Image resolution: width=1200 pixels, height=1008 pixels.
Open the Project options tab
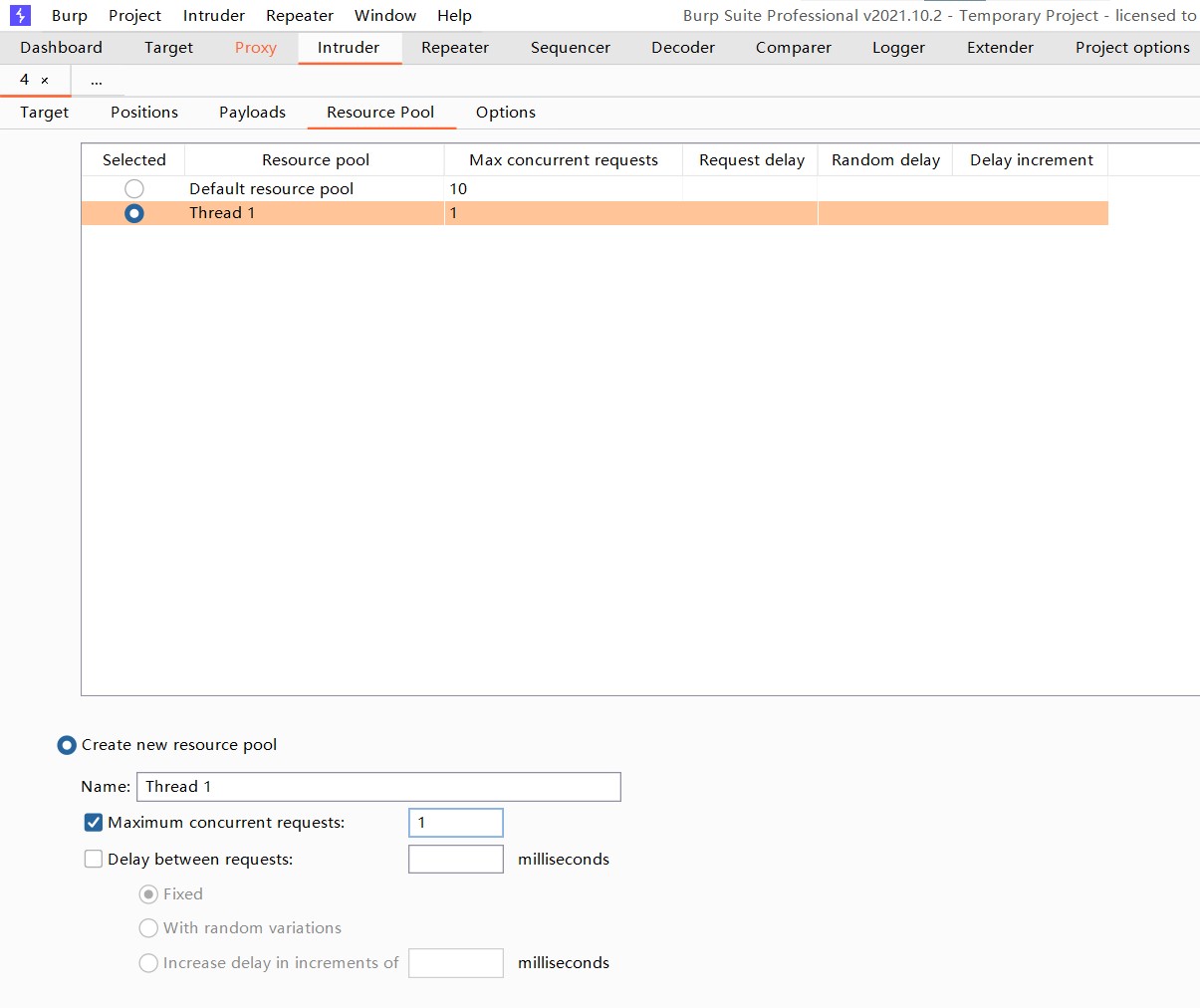1132,48
